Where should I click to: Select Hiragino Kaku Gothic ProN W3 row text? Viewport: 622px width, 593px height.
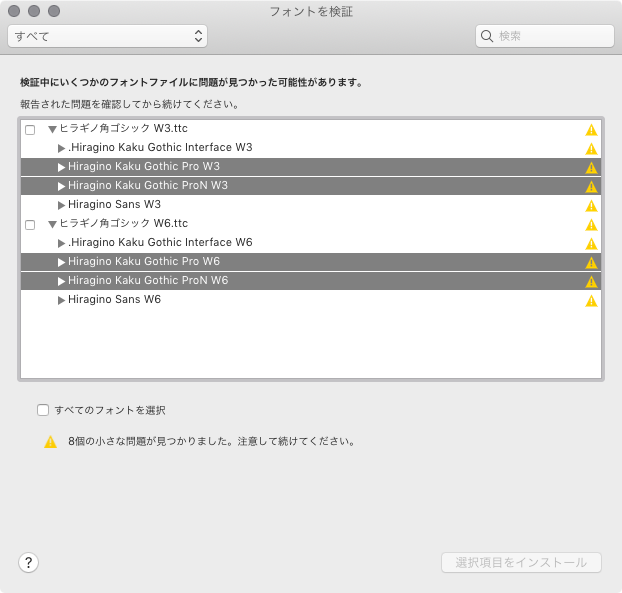click(x=148, y=185)
